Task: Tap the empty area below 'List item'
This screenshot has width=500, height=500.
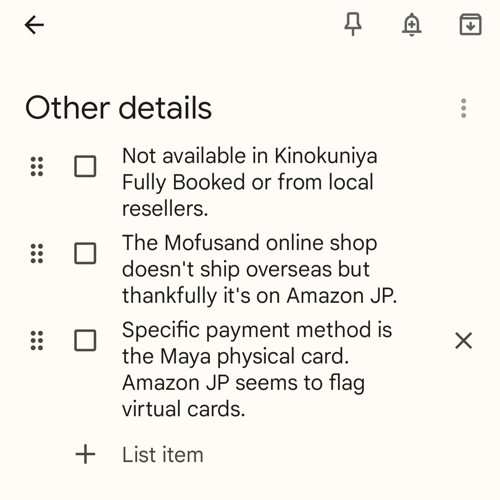Action: (x=250, y=485)
